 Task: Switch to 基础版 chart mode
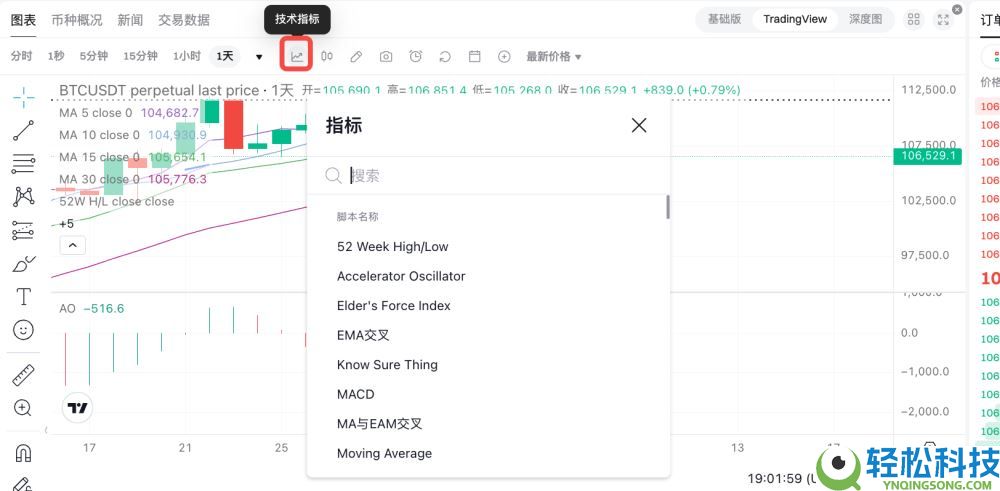724,19
